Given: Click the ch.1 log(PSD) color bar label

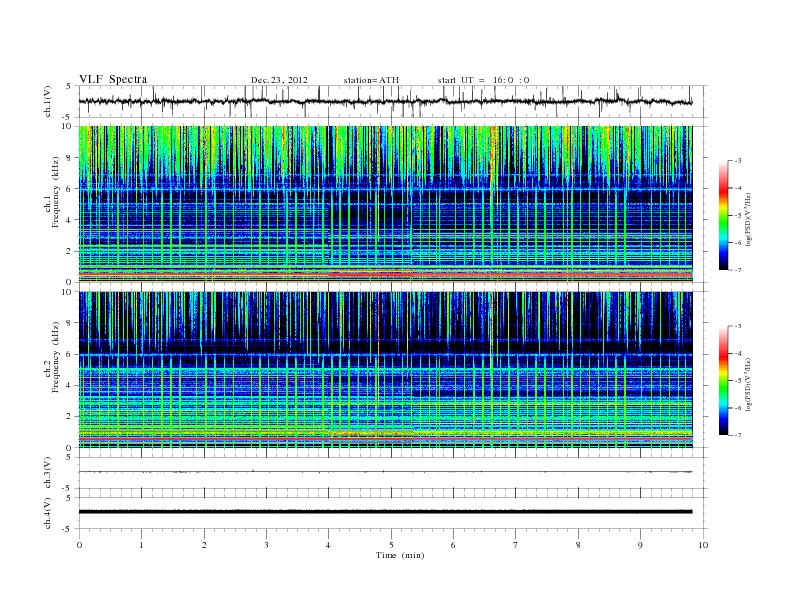Looking at the screenshot, I should point(748,219).
